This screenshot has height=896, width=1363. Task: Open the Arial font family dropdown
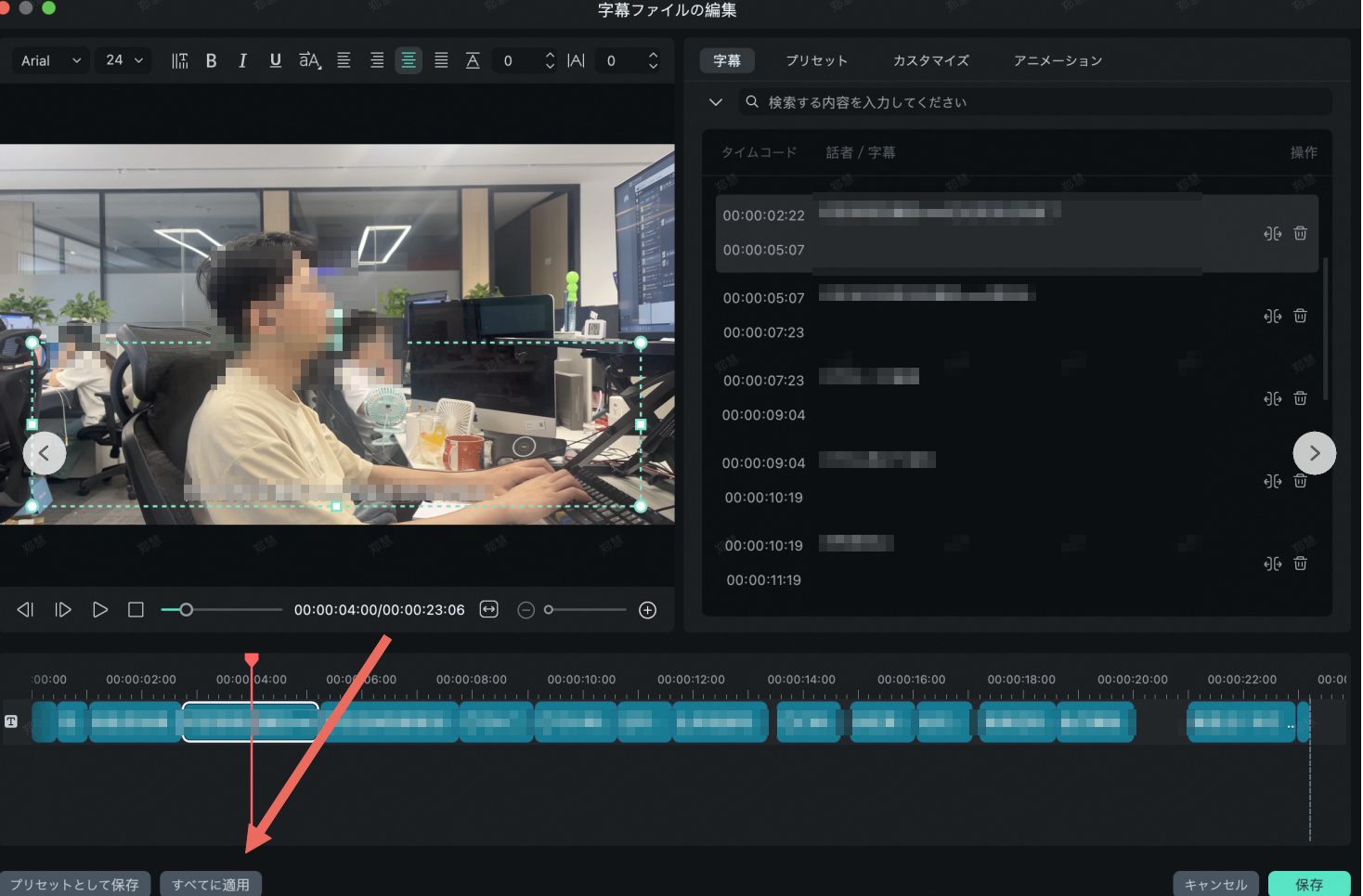[49, 60]
